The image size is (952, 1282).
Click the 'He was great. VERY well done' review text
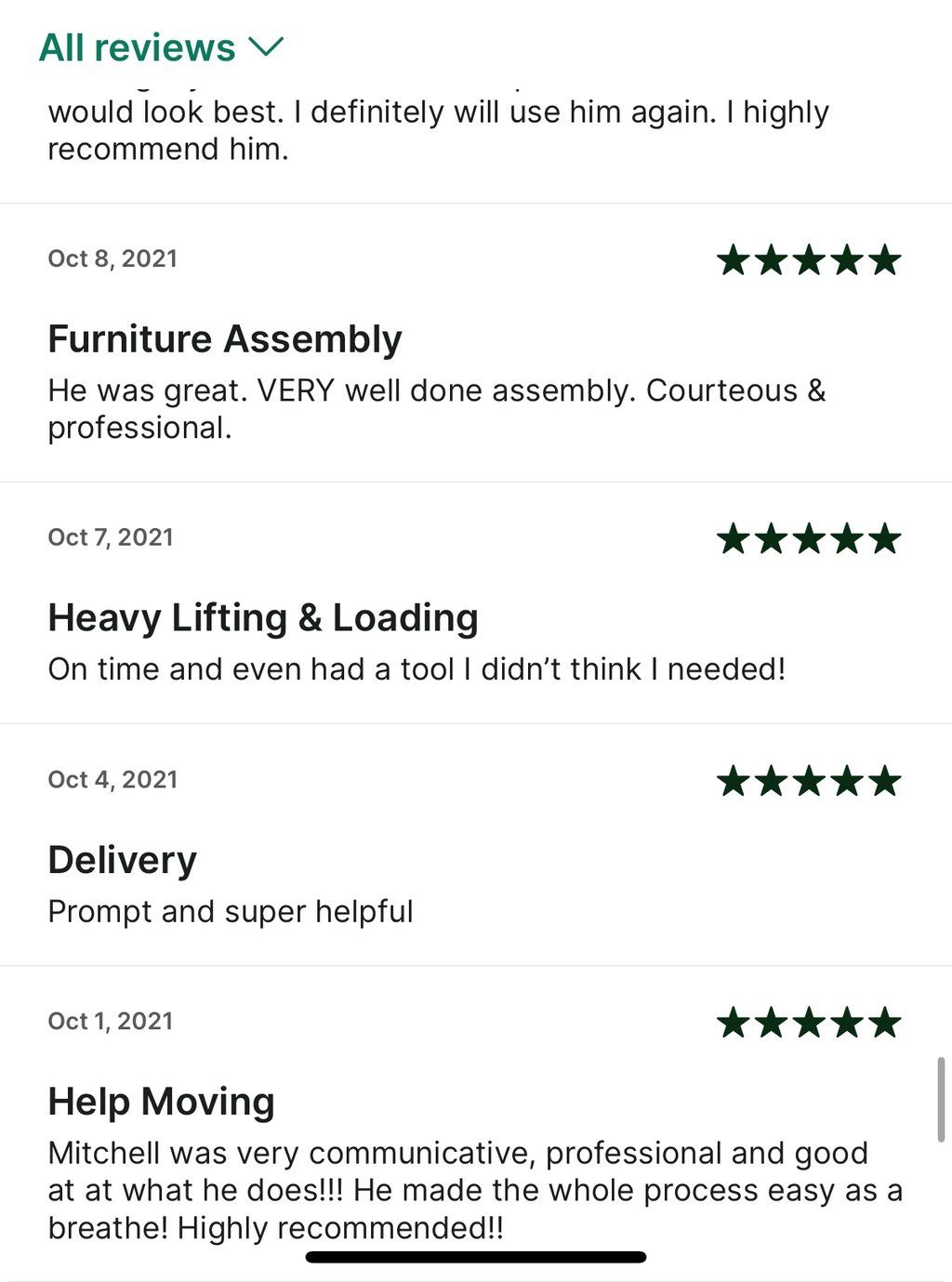pyautogui.click(x=437, y=409)
